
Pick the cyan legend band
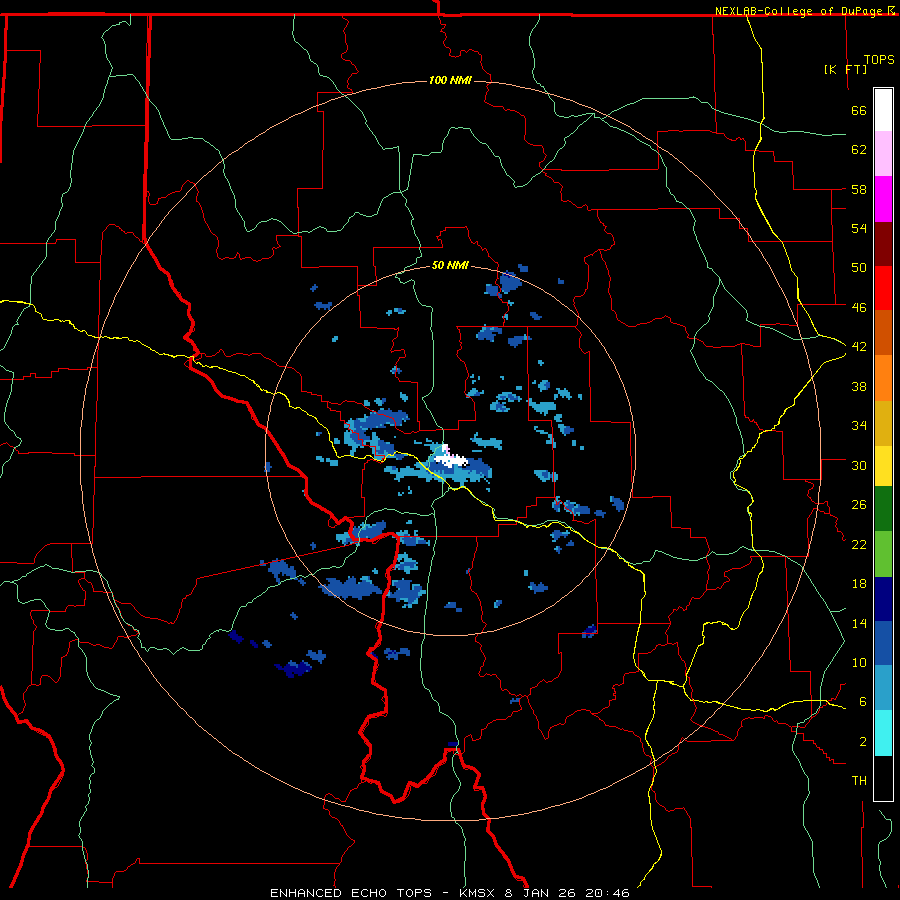pos(883,733)
